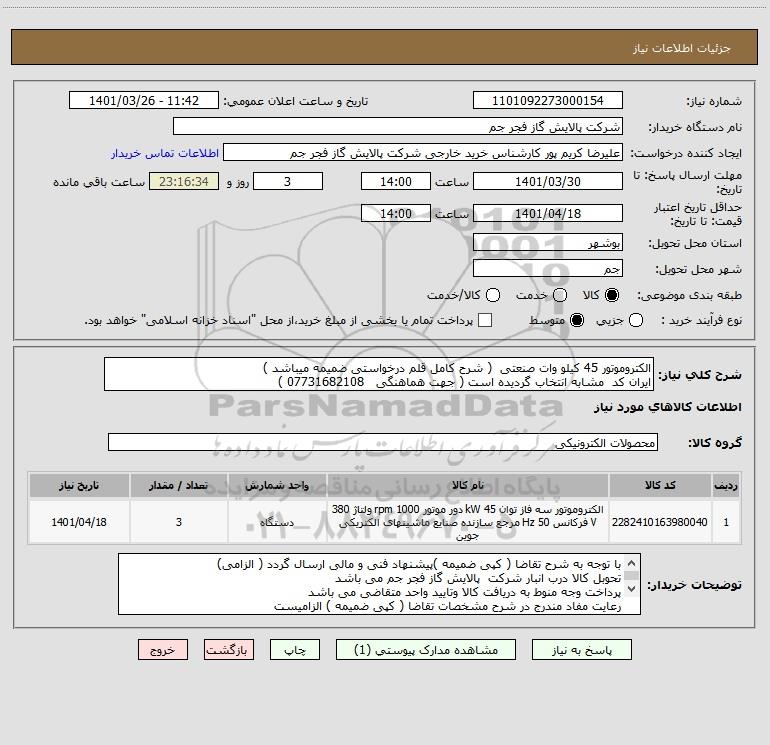770x745 pixels.
Task: Click the واحد شمارش column header
Action: (277, 486)
